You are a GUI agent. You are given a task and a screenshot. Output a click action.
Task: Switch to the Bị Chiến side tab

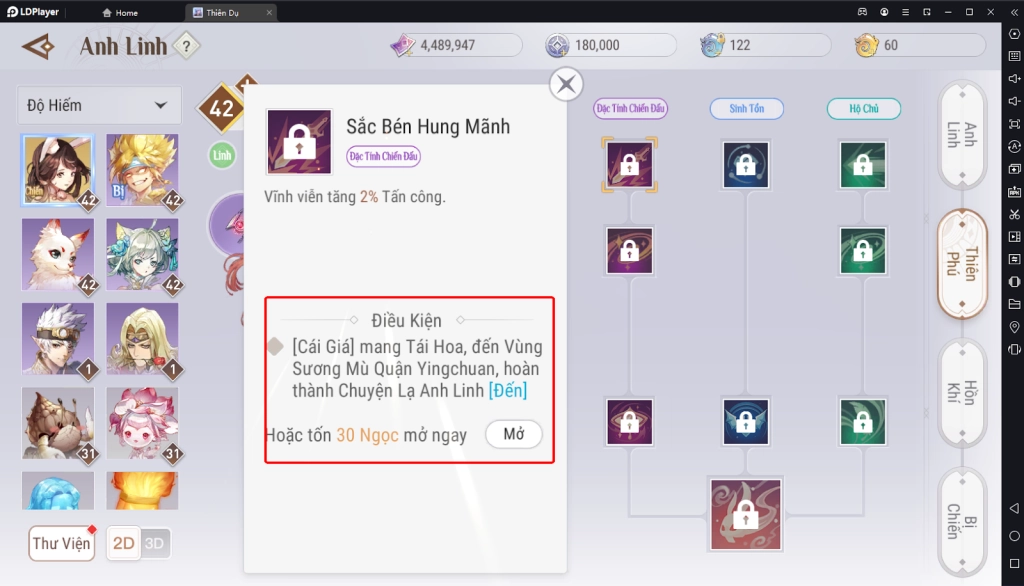point(962,522)
